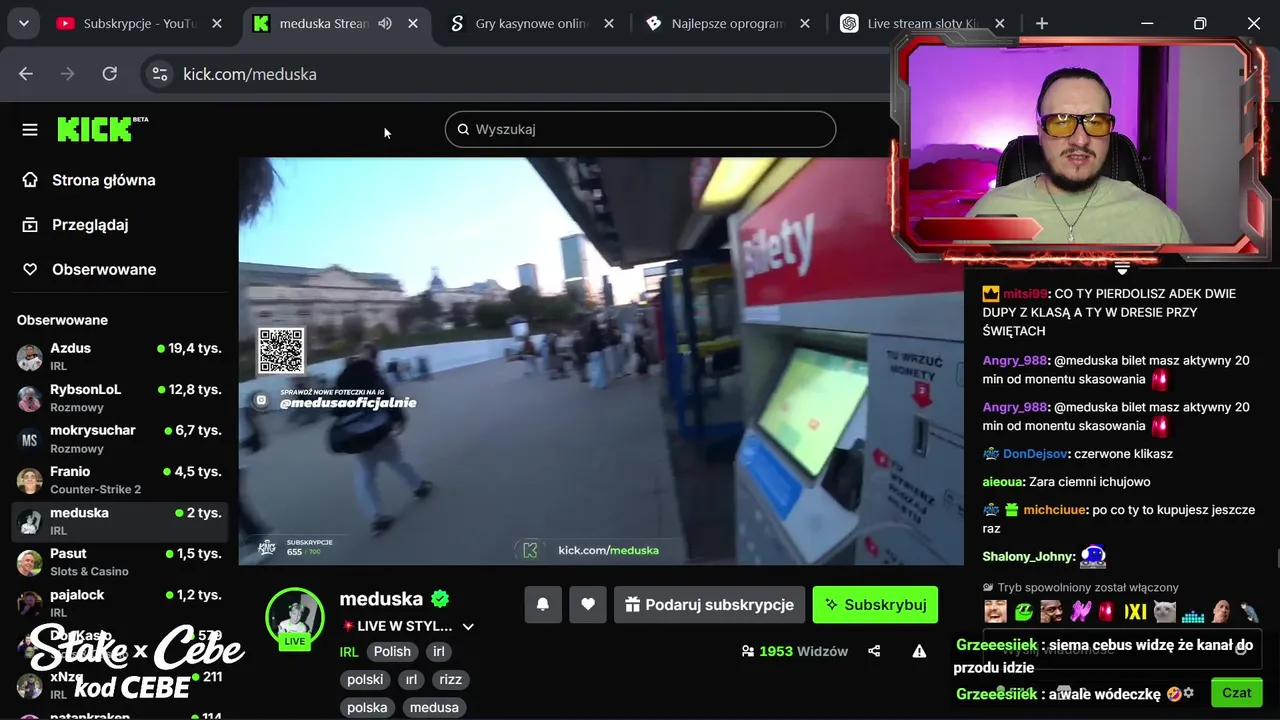The image size is (1280, 720).
Task: Click the Strona główna home icon
Action: pos(30,180)
